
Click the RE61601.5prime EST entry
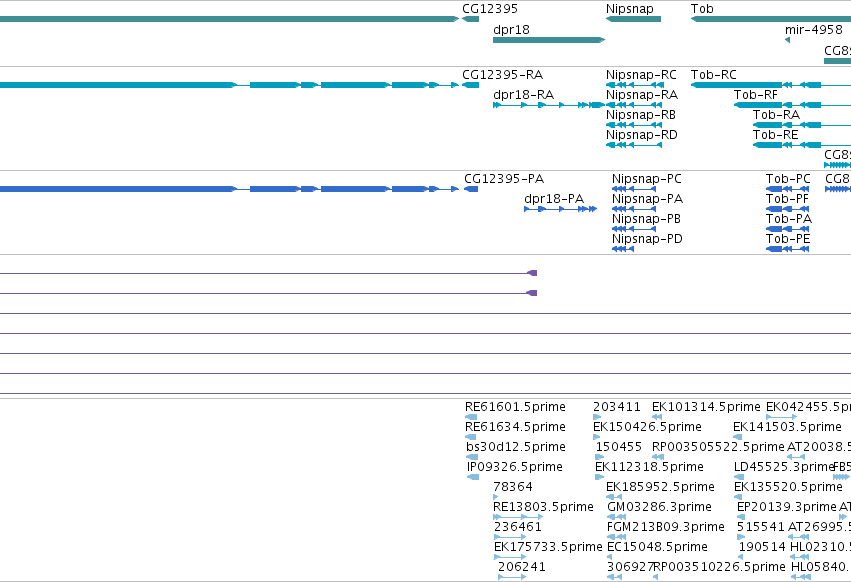pos(515,407)
